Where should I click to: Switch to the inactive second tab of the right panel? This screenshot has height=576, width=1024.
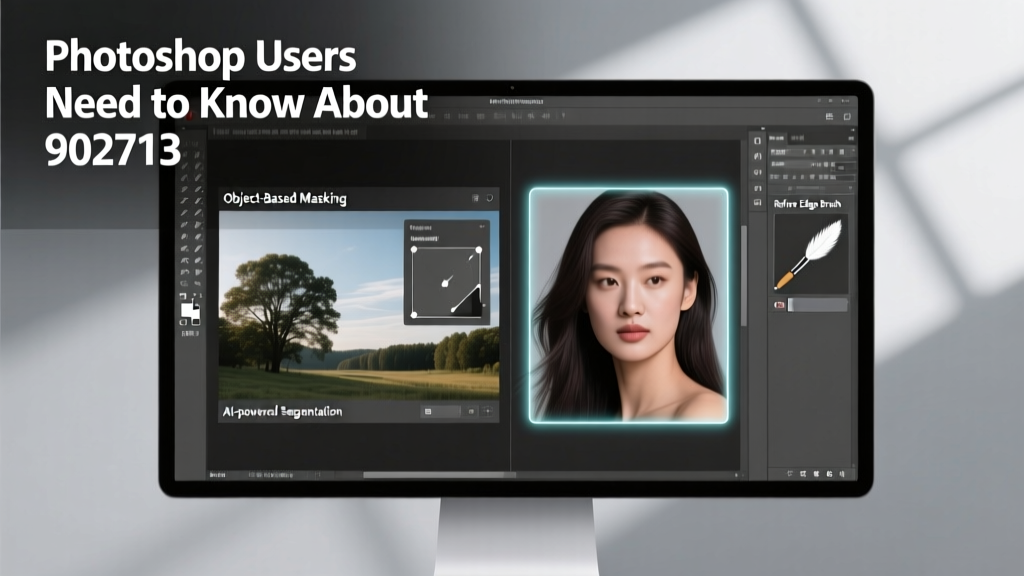click(797, 138)
